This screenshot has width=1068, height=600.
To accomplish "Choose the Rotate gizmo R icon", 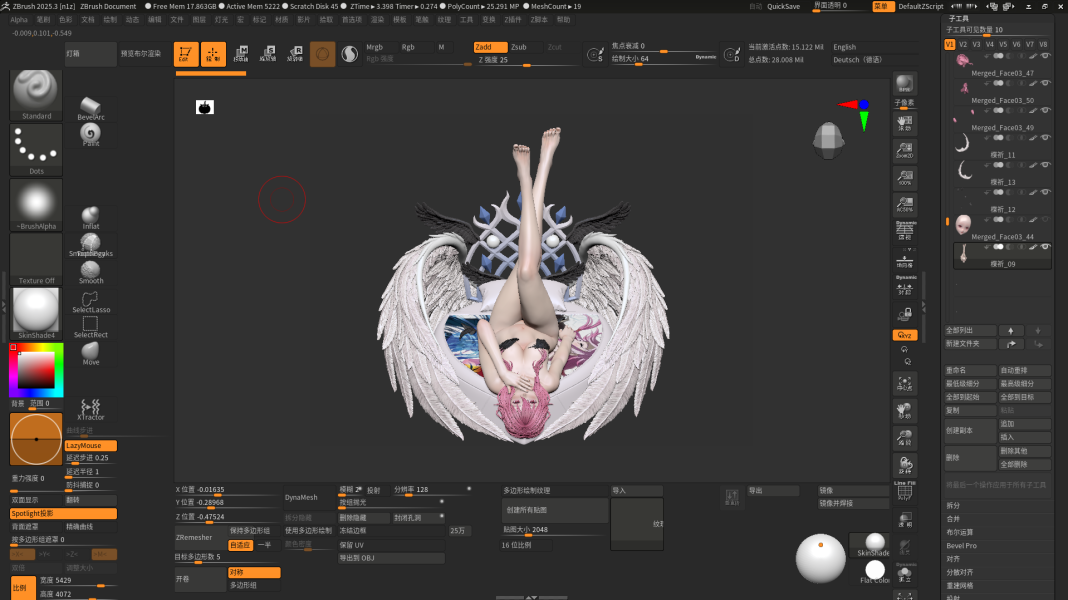I will (x=296, y=54).
